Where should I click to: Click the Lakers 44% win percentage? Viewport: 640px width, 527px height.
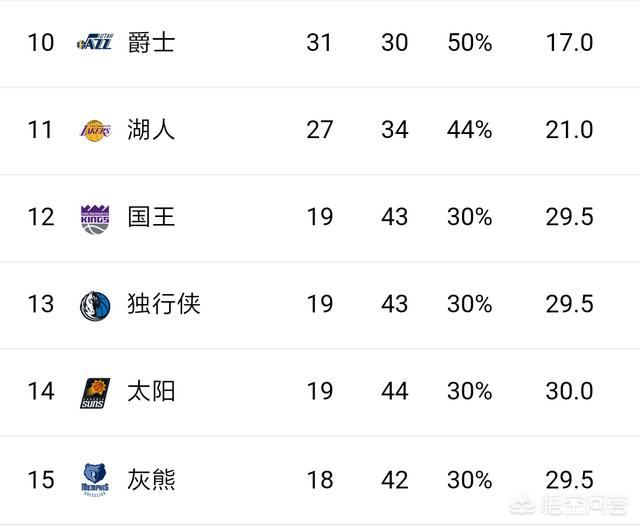click(469, 130)
